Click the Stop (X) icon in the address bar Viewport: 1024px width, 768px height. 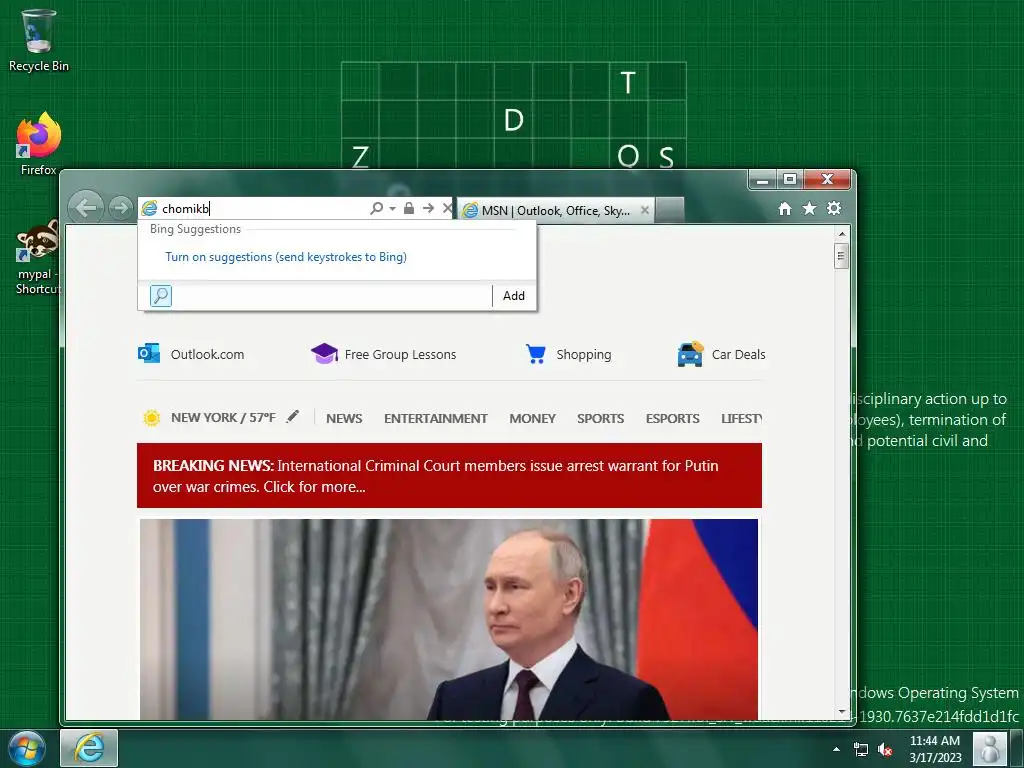(x=447, y=208)
